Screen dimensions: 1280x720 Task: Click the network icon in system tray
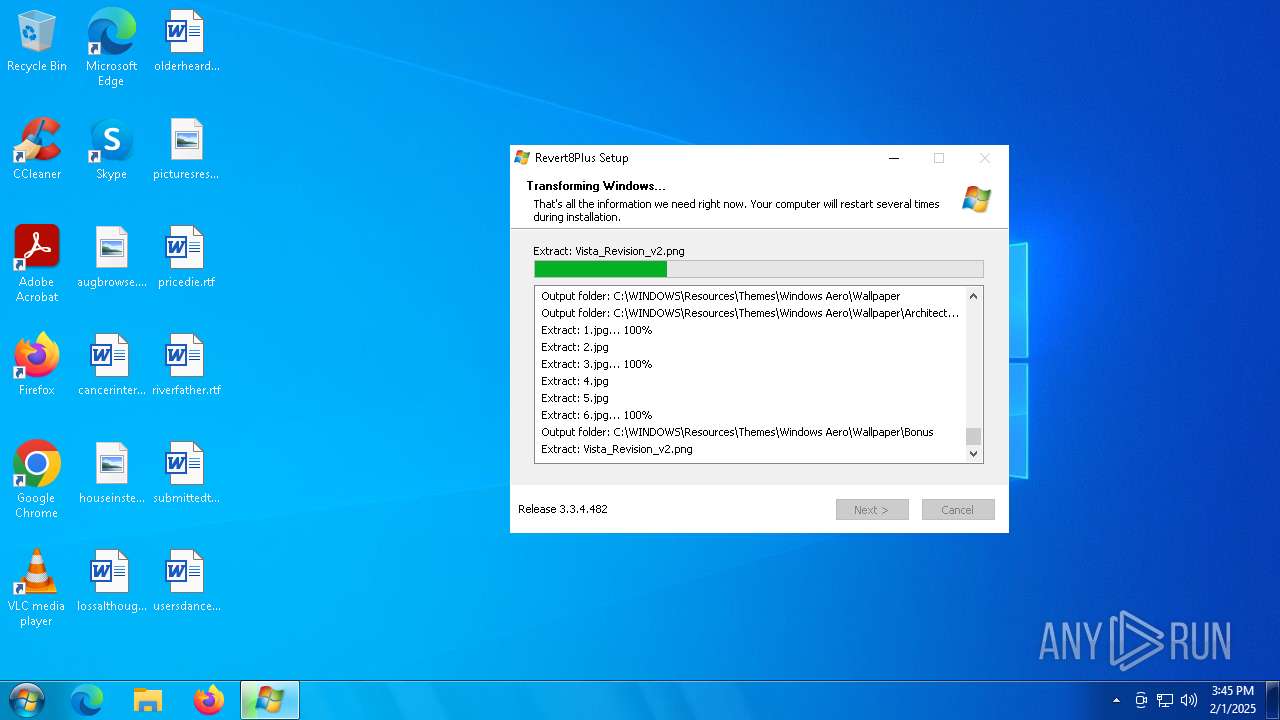[1165, 700]
